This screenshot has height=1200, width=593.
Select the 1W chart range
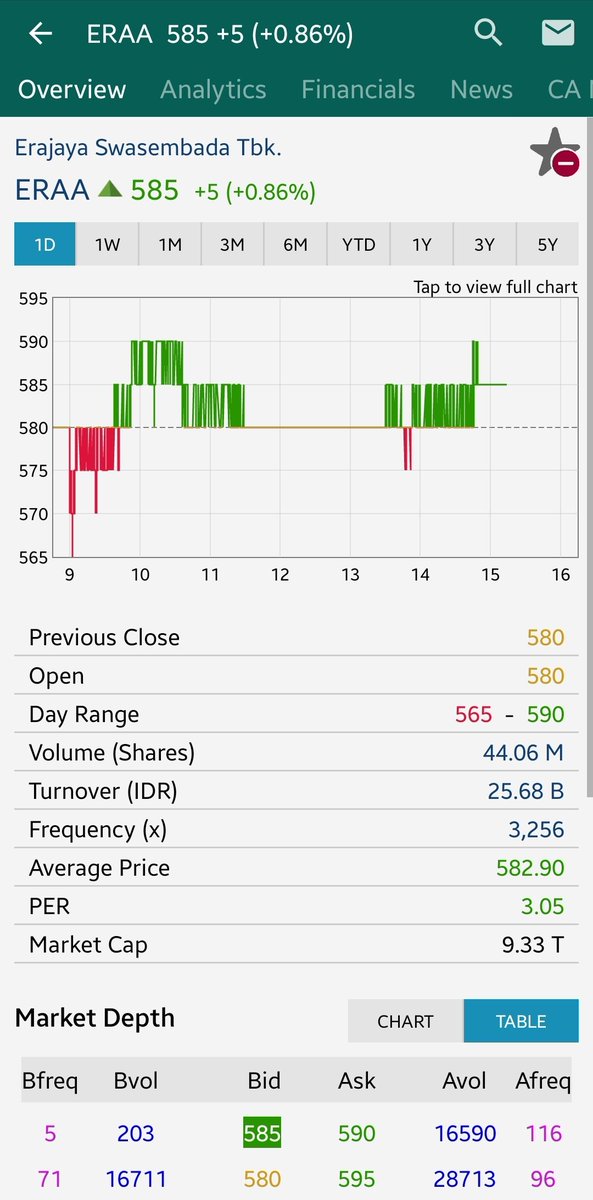(x=107, y=244)
